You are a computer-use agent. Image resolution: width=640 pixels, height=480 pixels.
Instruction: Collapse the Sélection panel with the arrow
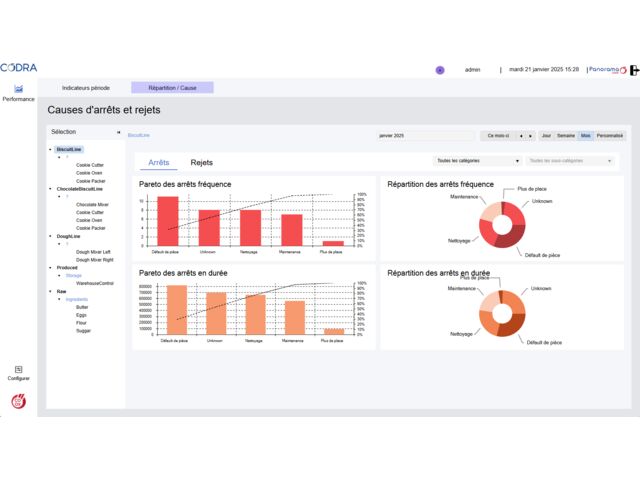coord(118,132)
